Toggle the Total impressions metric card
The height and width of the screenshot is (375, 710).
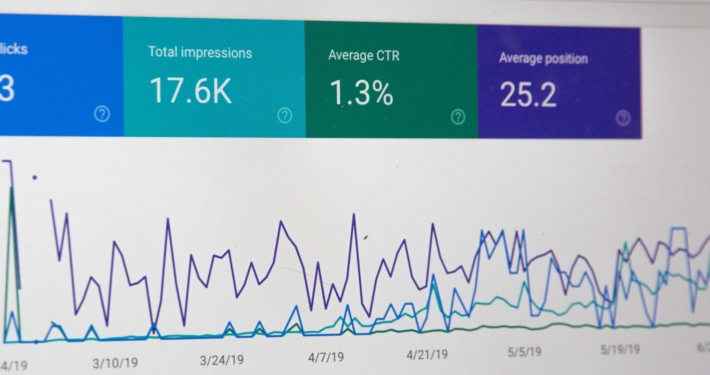(214, 77)
